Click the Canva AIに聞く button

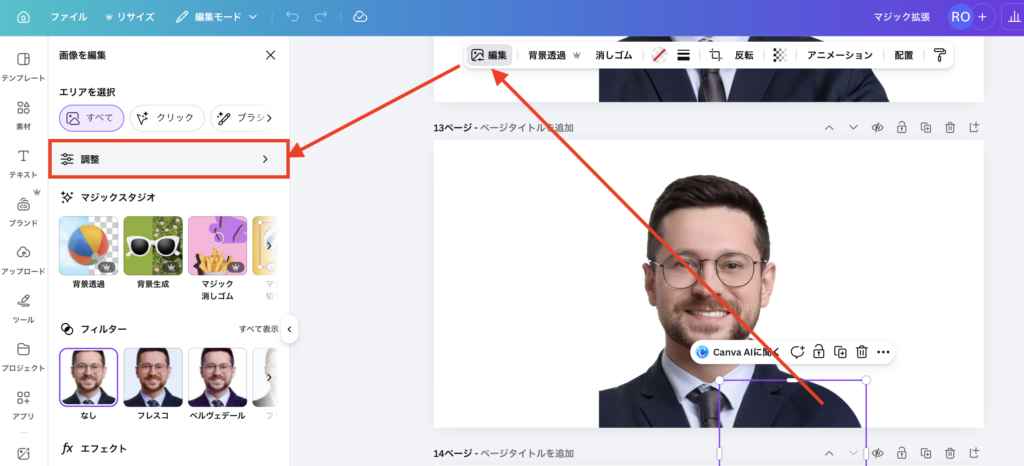(x=736, y=352)
